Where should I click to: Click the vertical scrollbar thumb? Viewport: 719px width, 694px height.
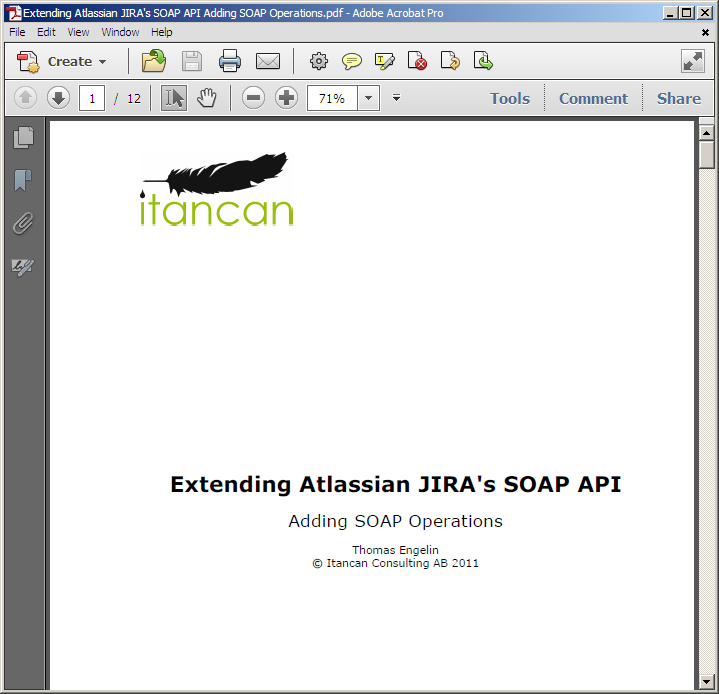(x=706, y=155)
